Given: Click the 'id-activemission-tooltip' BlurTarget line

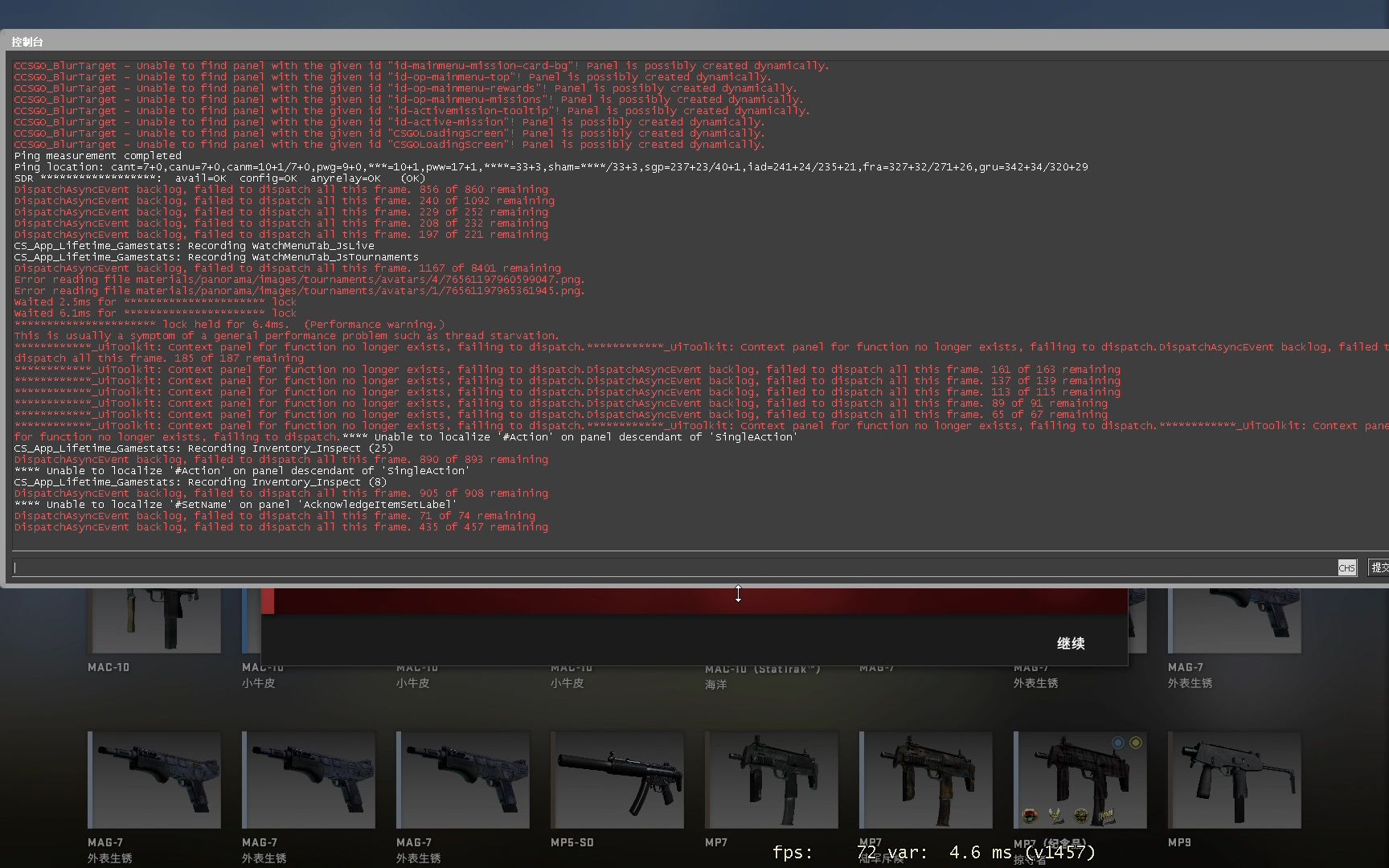Looking at the screenshot, I should [x=412, y=111].
